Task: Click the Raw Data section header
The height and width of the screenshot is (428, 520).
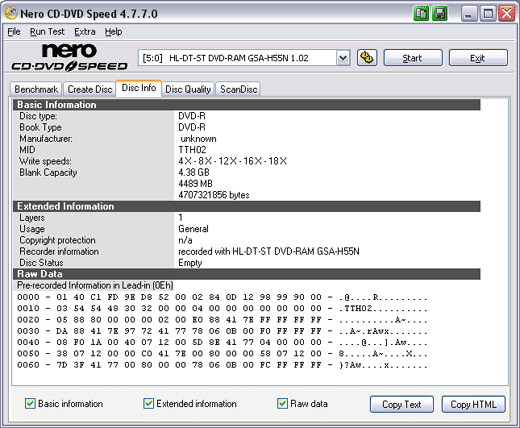Action: click(x=247, y=274)
